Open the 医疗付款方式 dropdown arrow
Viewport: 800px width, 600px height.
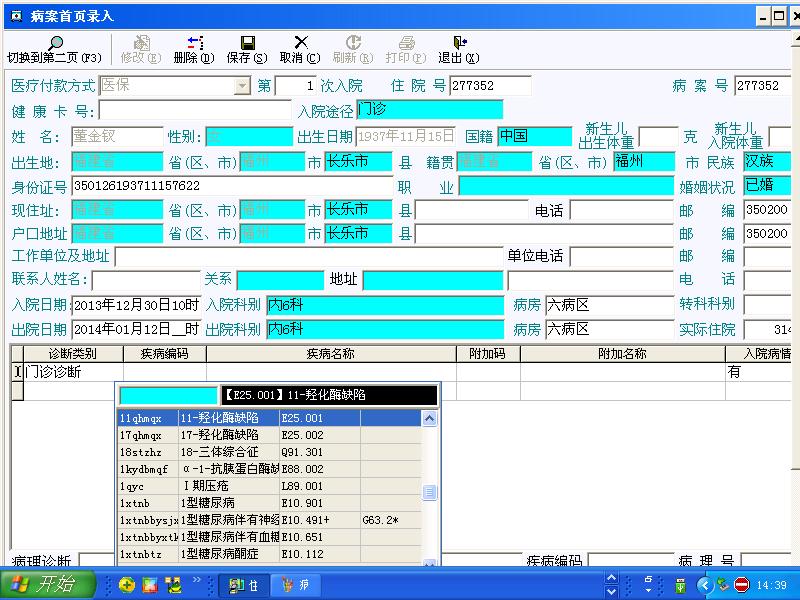[242, 86]
